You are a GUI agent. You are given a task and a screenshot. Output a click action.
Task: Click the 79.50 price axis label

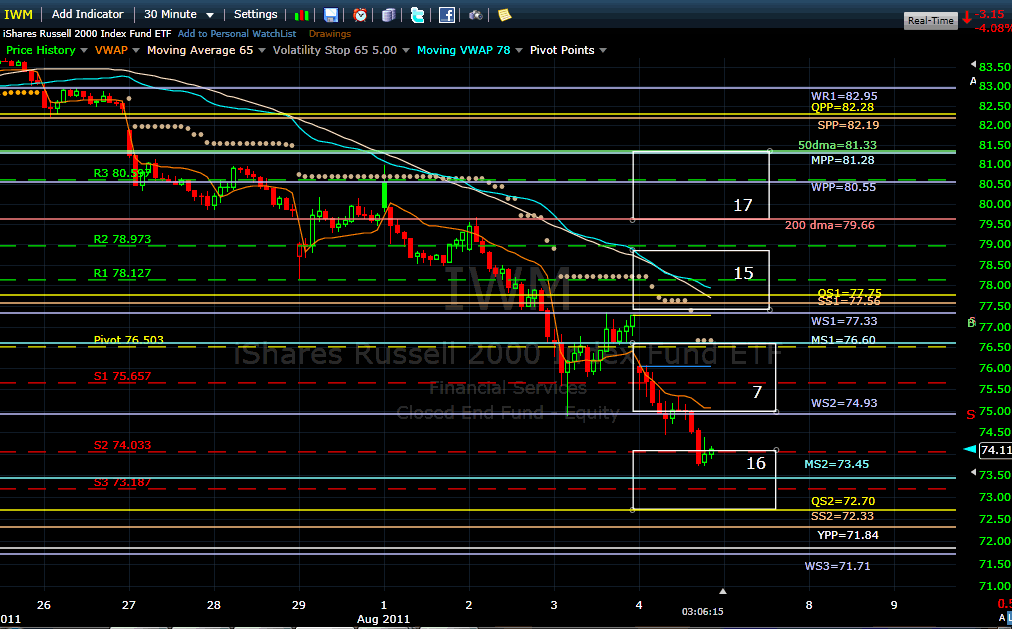995,225
